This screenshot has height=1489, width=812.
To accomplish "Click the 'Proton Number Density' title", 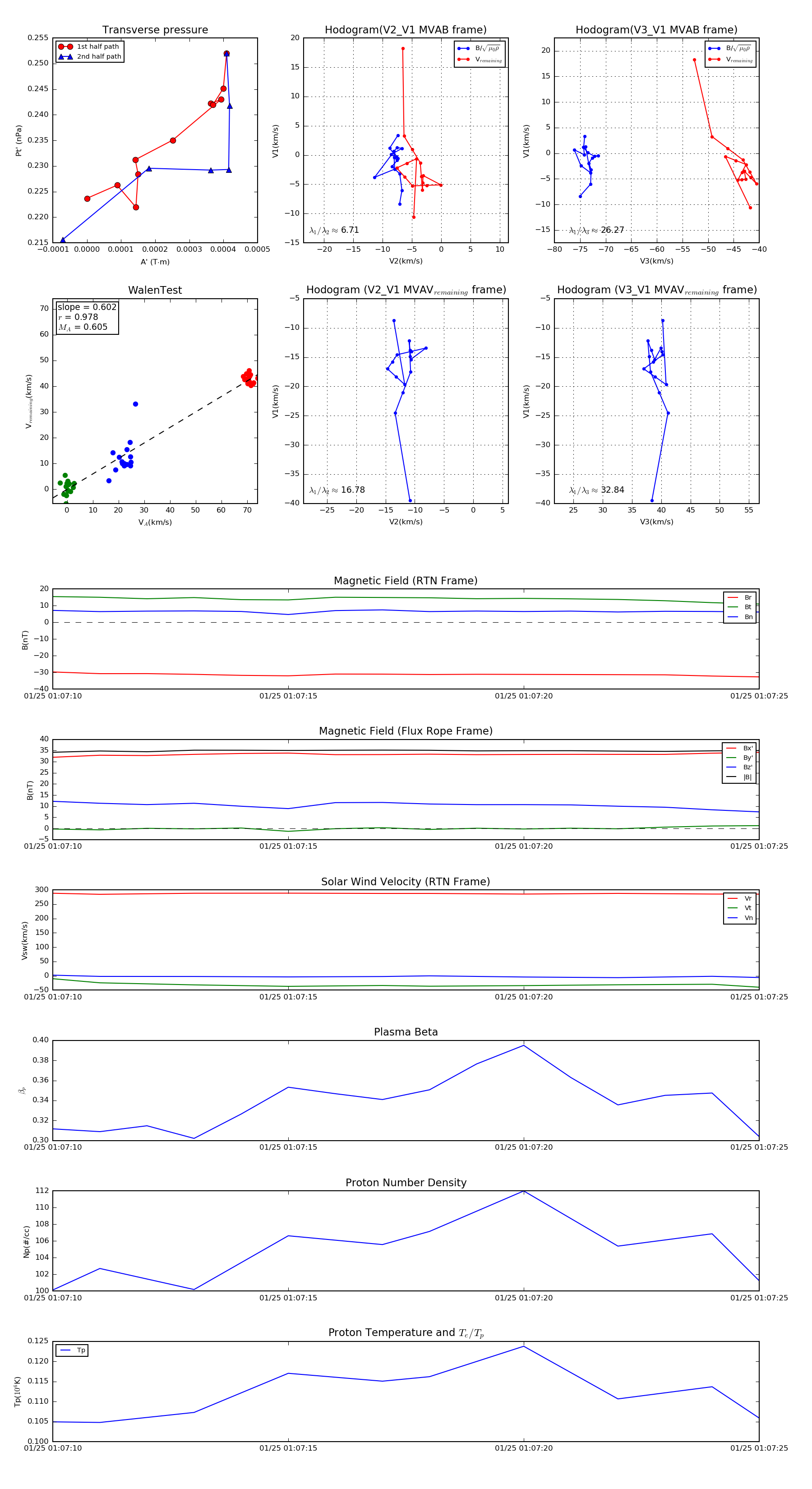I will pos(406,1183).
